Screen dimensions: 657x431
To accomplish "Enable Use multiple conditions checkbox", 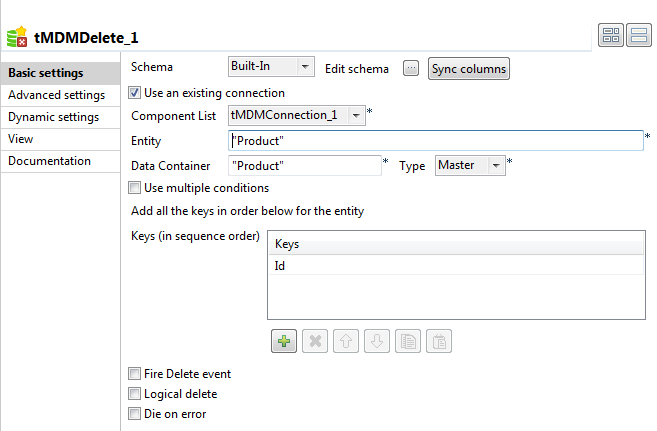I will pos(135,188).
